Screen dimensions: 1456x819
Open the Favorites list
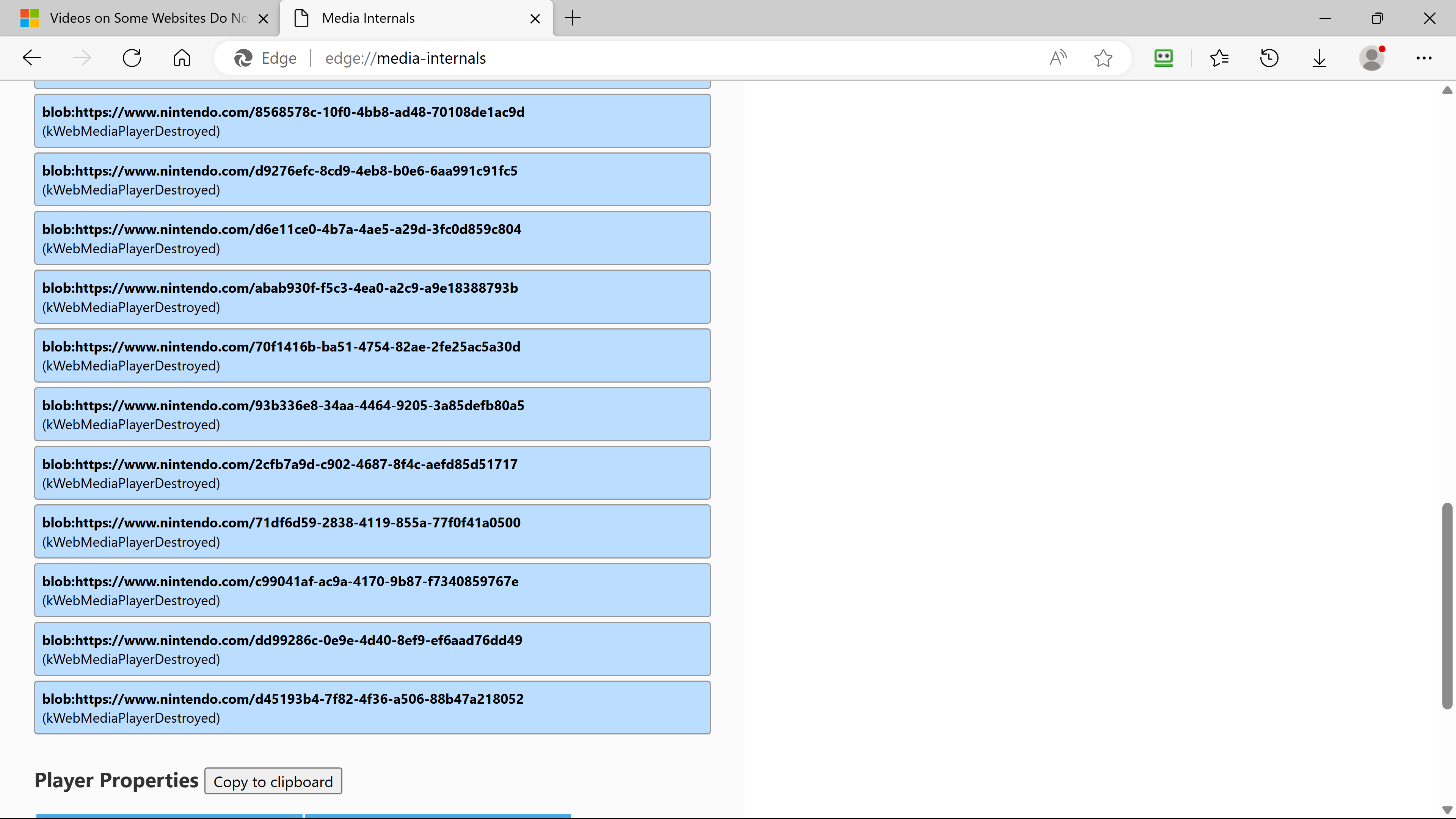tap(1219, 58)
